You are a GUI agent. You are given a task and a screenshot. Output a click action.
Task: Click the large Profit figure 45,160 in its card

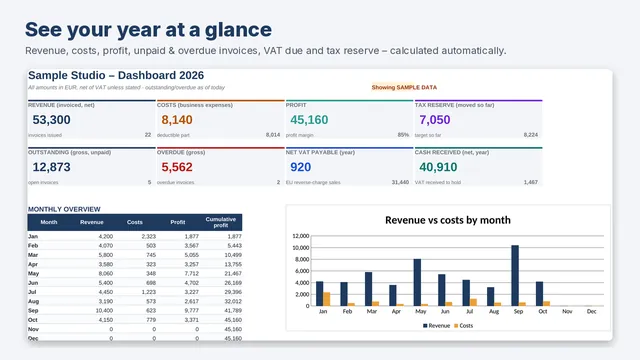309,120
